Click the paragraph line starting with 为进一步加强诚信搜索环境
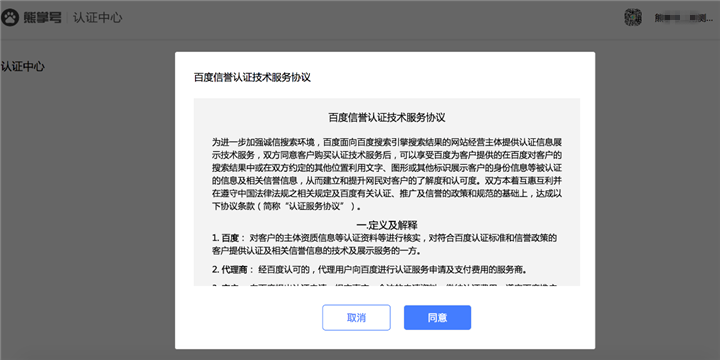This screenshot has width=720, height=360. tap(387, 140)
